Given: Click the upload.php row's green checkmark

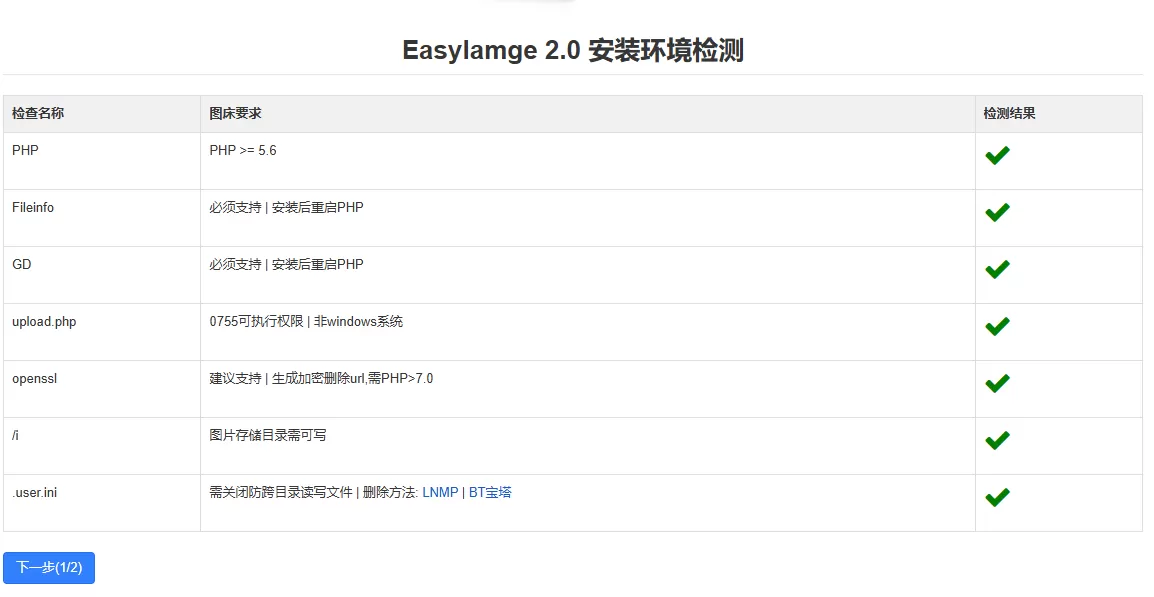Looking at the screenshot, I should (997, 326).
